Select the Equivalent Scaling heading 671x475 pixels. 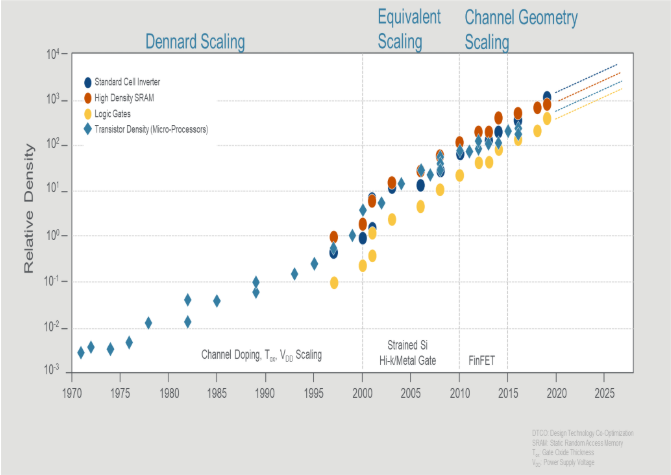[x=409, y=30]
